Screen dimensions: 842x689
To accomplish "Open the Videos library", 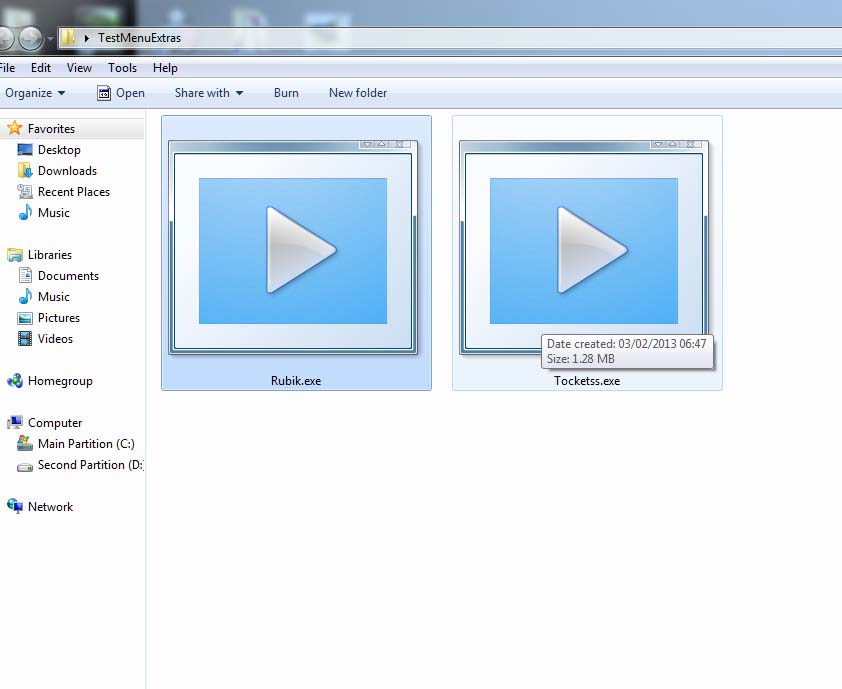I will [x=55, y=339].
